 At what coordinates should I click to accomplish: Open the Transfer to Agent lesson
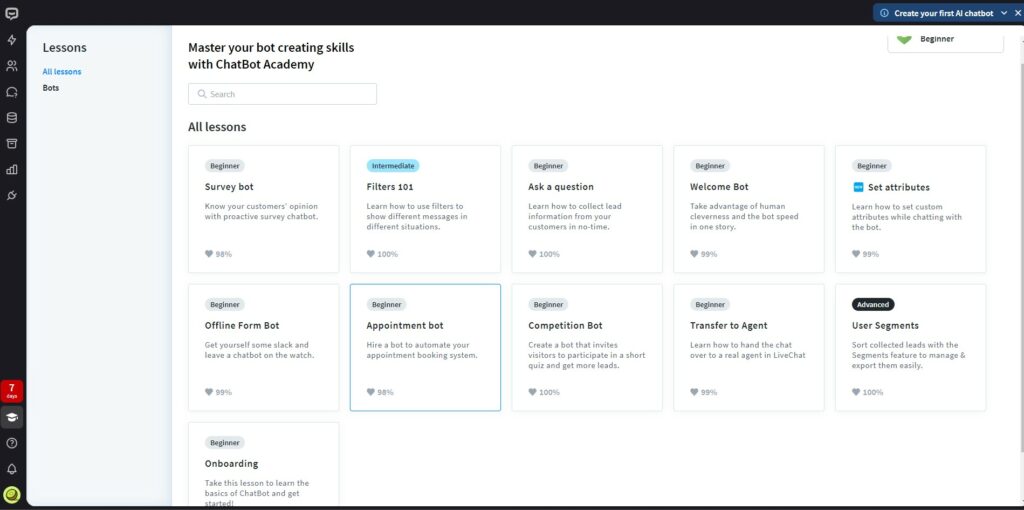(749, 347)
